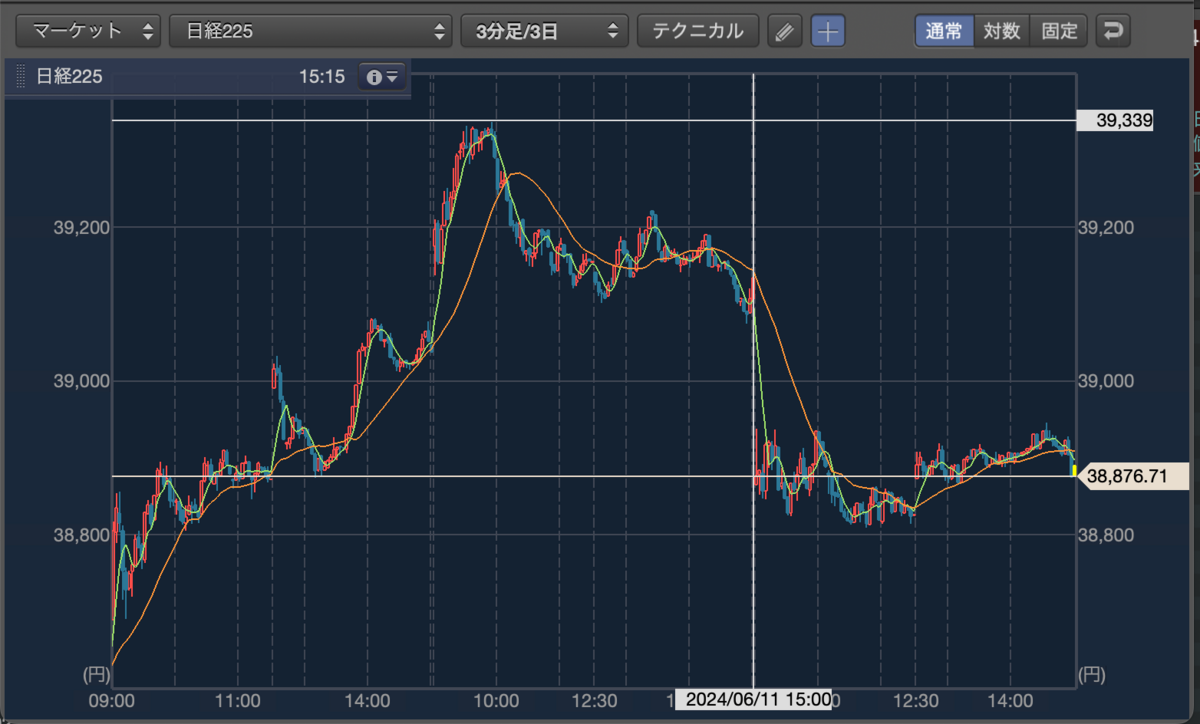Click the 09:00 time axis label
1200x724 pixels.
pos(112,701)
